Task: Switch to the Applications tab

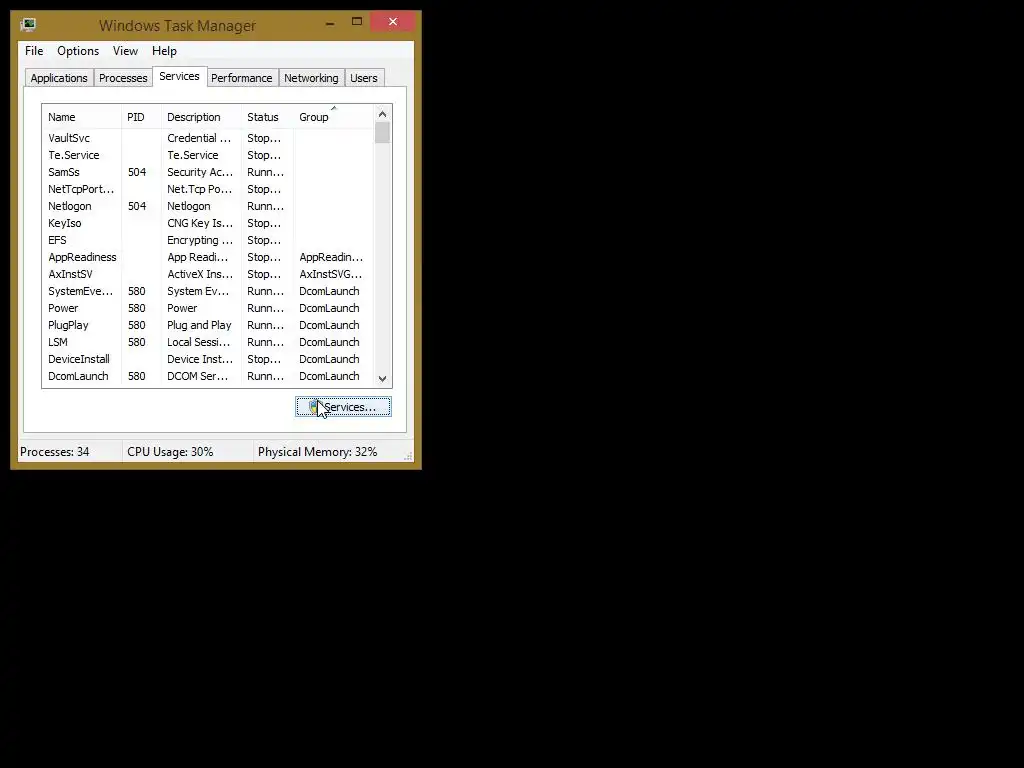Action: [59, 78]
